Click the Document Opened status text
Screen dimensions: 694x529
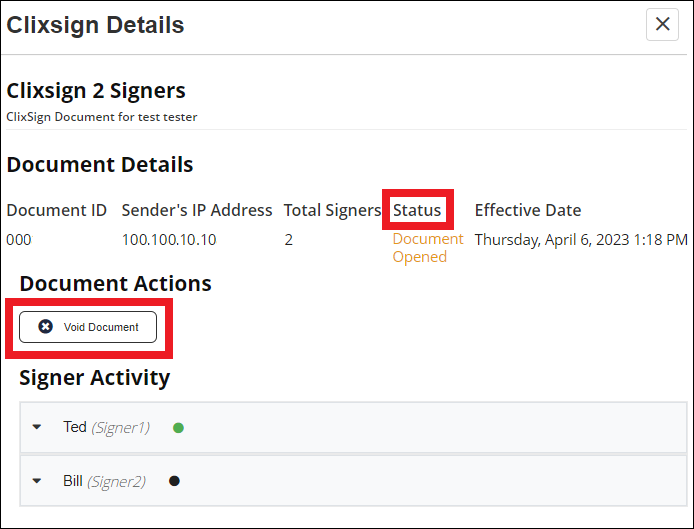pyautogui.click(x=427, y=248)
